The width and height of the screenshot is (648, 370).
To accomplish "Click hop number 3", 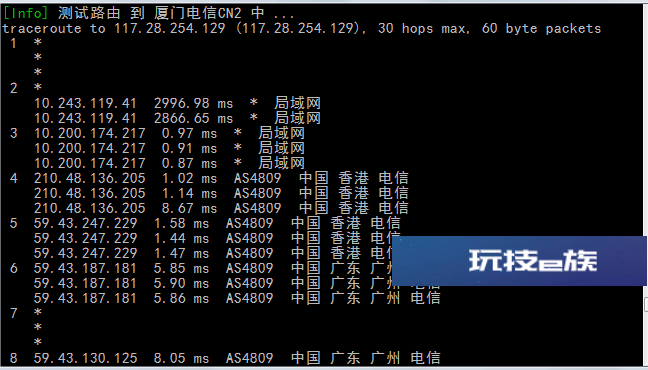I will (x=14, y=133).
